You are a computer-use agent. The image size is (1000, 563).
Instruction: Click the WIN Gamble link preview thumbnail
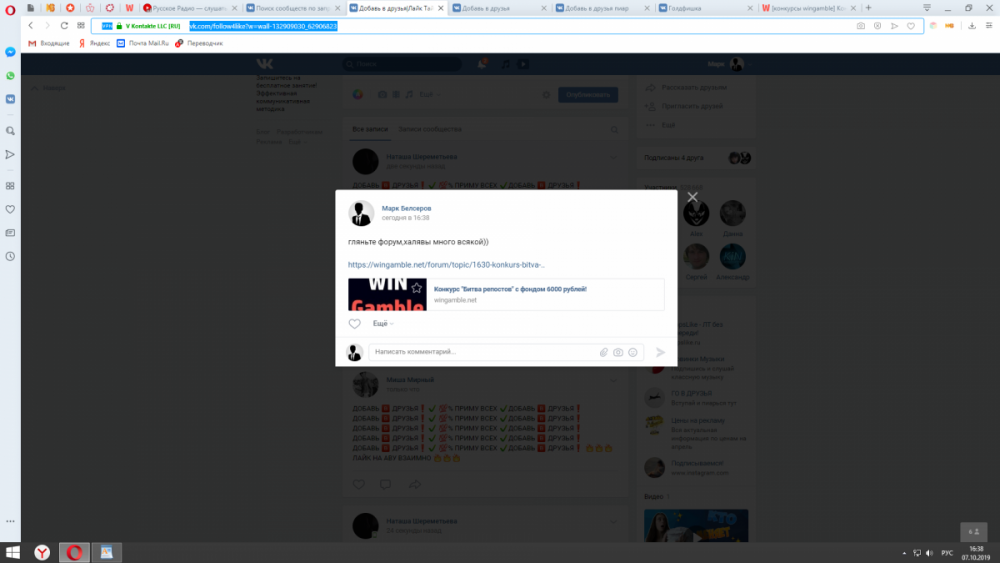pyautogui.click(x=387, y=294)
